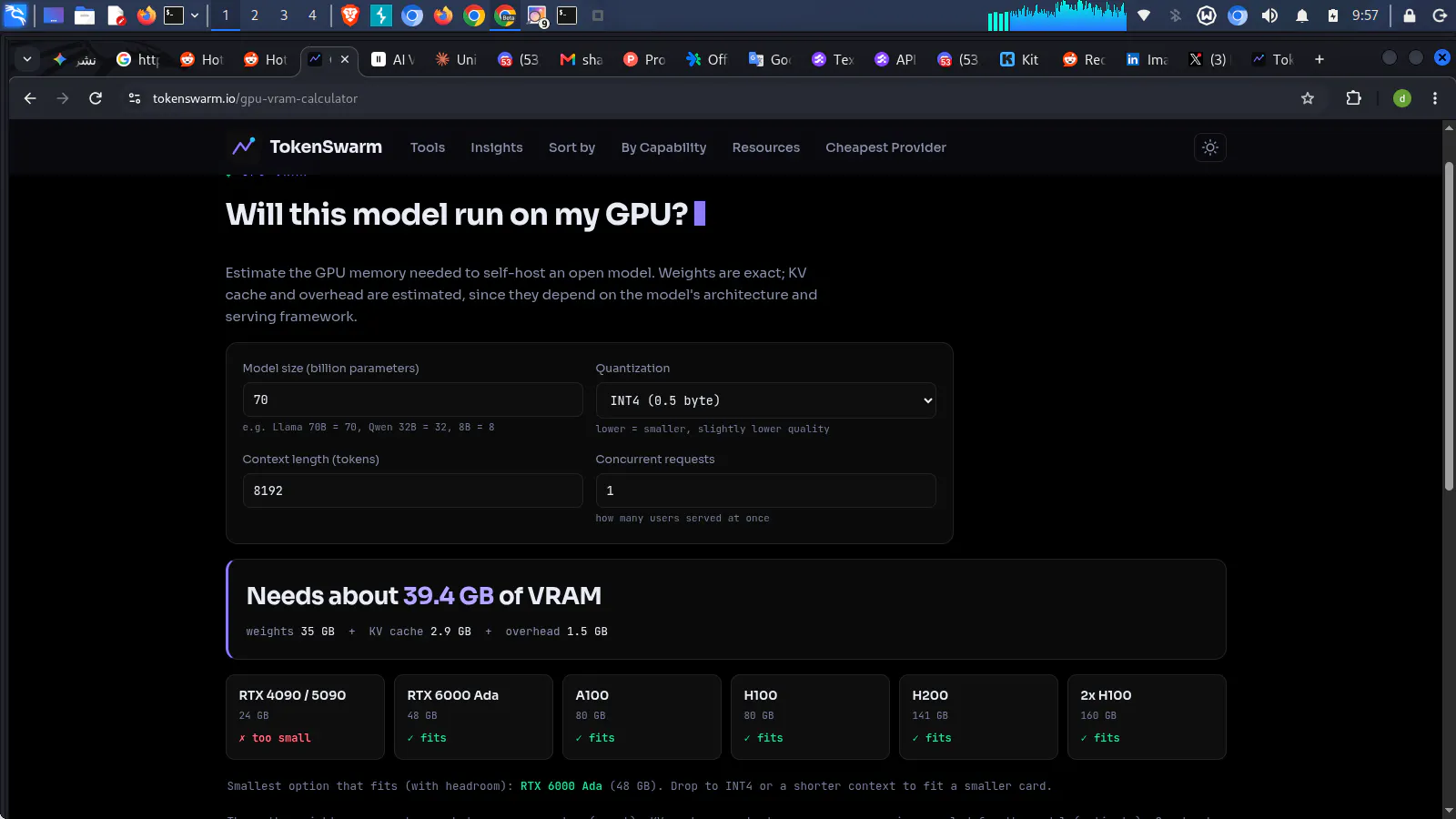The width and height of the screenshot is (1456, 819).
Task: Expand the terminal launcher dropdown arrow
Action: point(195,15)
